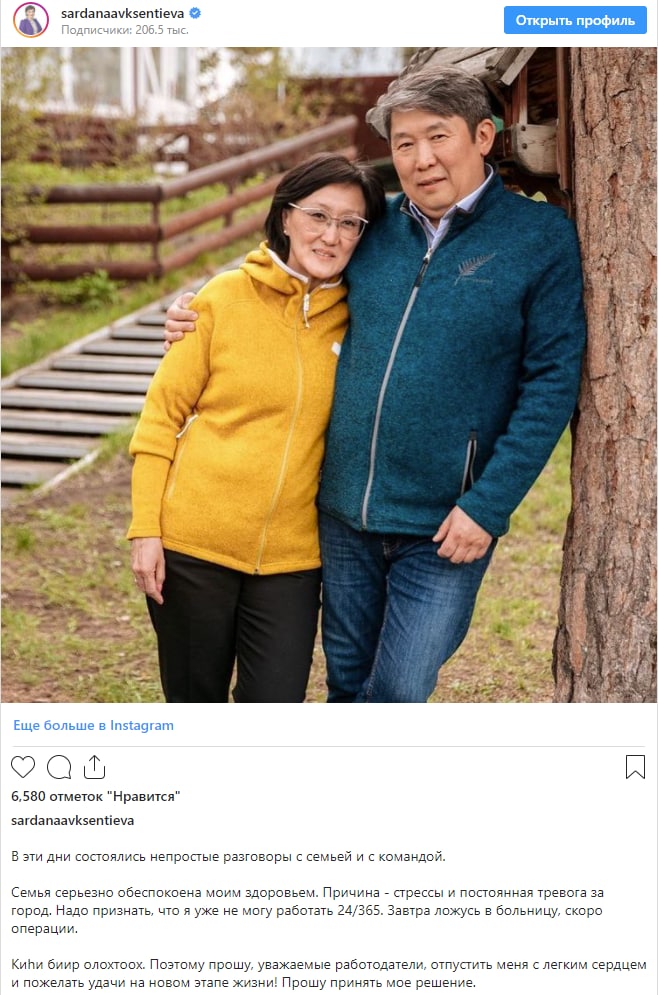Like the post with the heart icon

click(x=23, y=767)
